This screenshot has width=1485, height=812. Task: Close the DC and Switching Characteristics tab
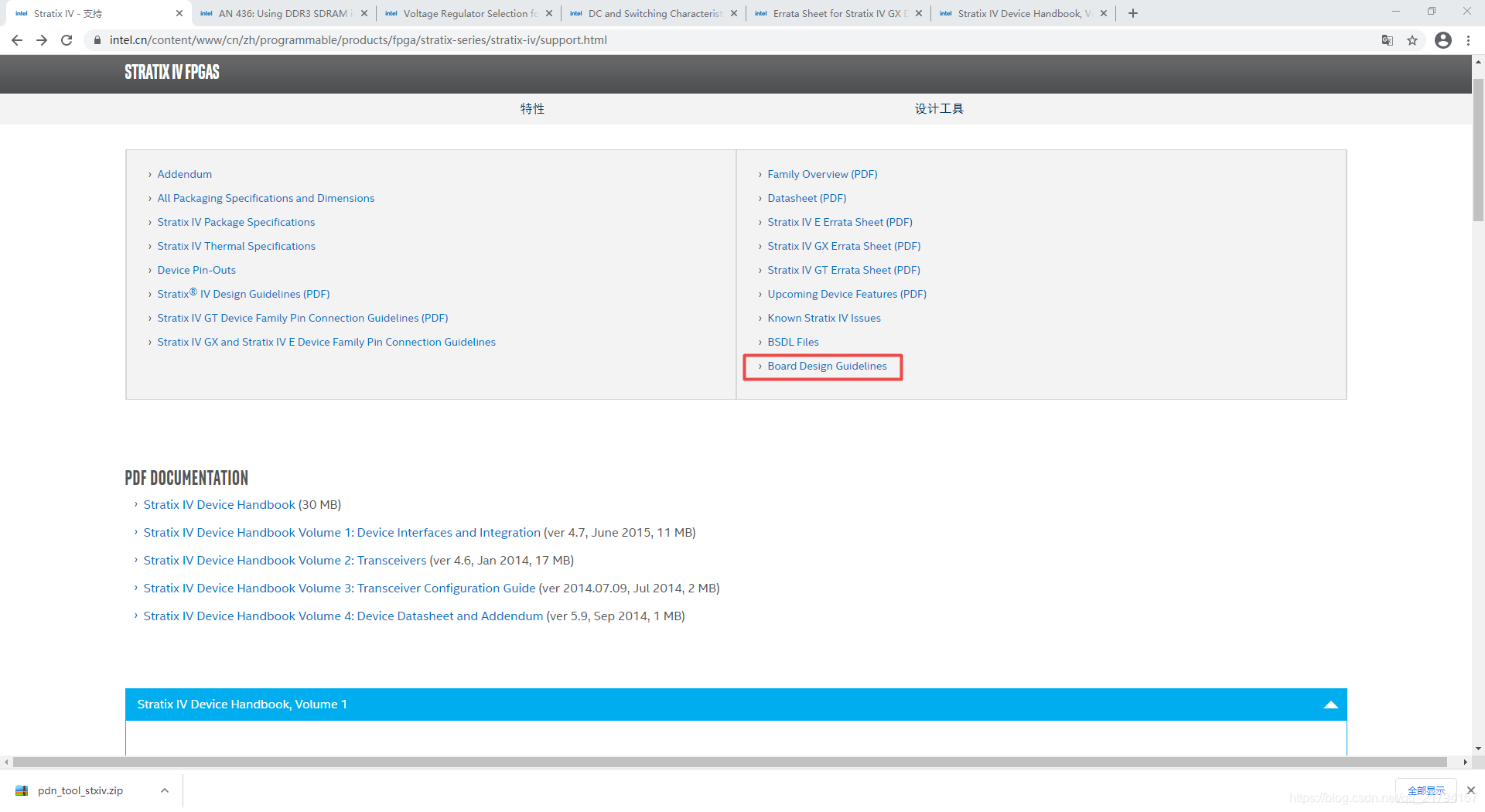point(734,13)
